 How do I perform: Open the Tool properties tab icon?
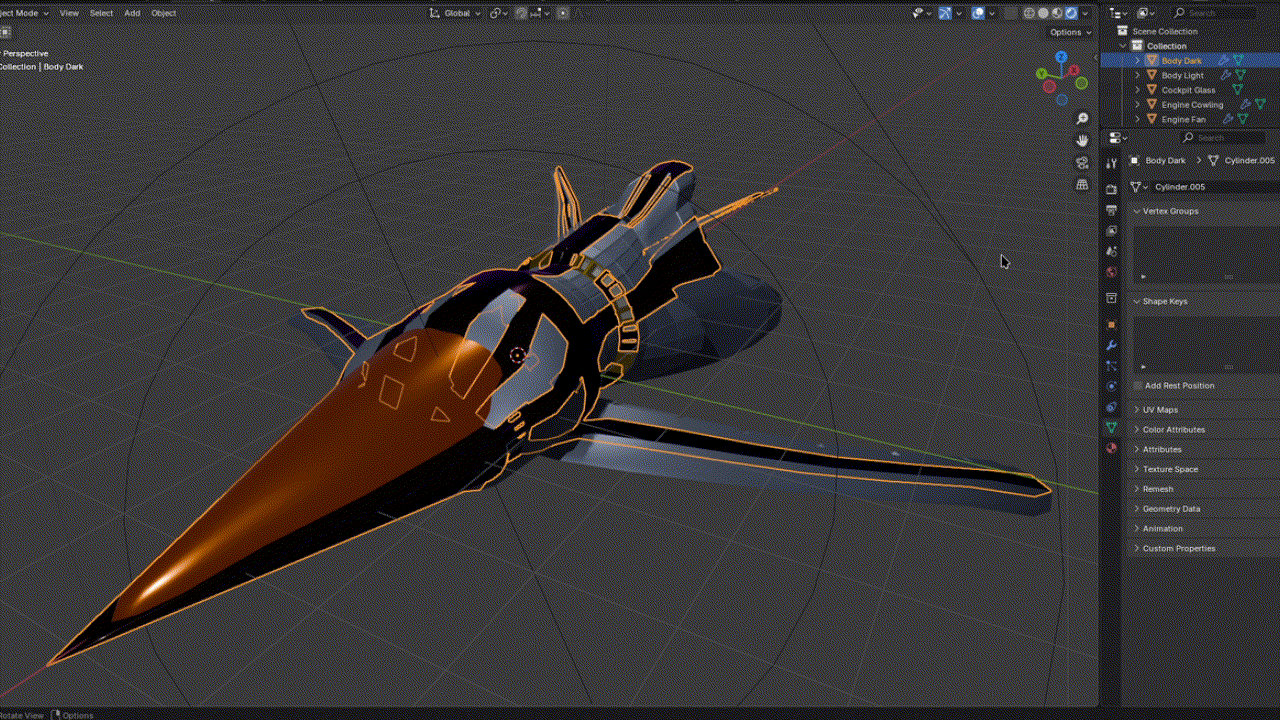1111,164
